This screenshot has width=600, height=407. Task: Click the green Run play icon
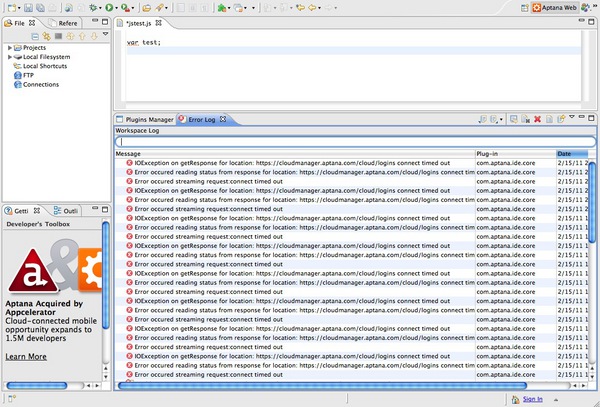[x=109, y=7]
